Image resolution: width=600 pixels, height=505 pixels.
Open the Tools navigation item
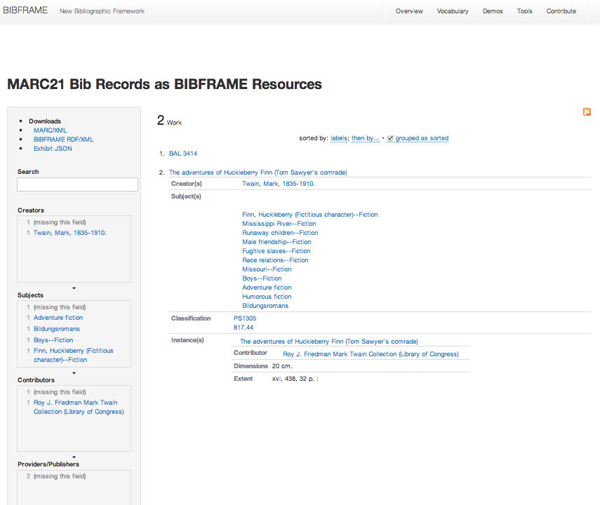(x=524, y=11)
